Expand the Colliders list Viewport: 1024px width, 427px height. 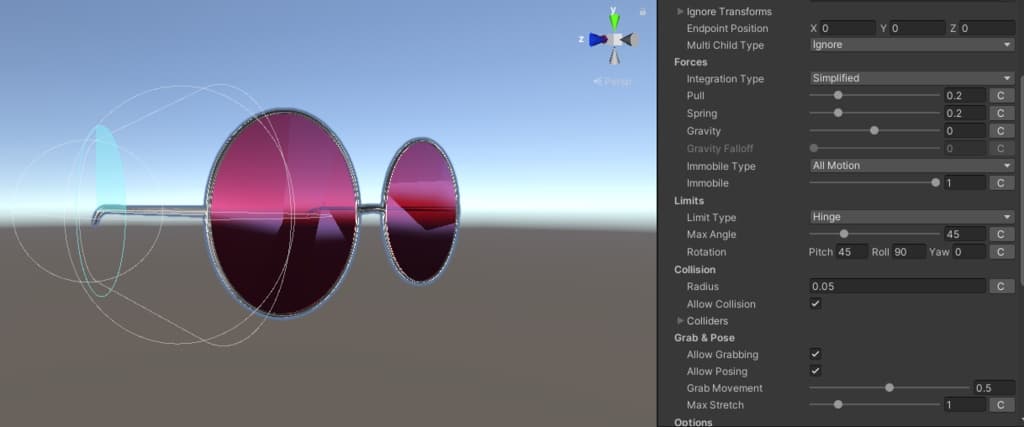(x=681, y=321)
